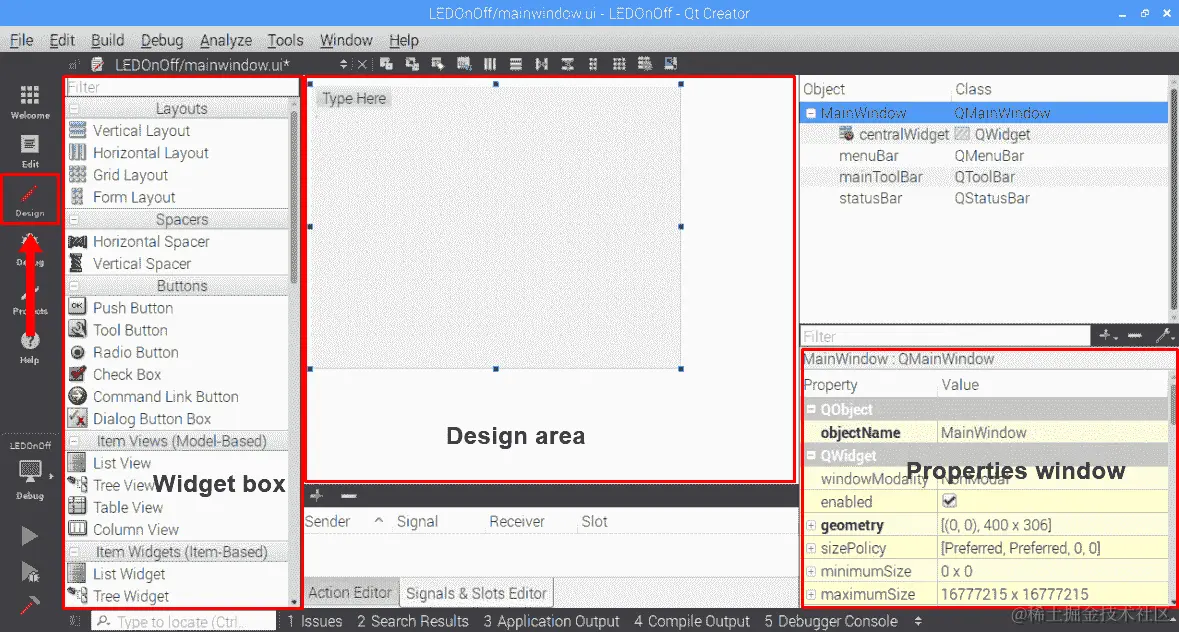Switch to Action Editor tab
The image size is (1179, 632).
click(350, 593)
